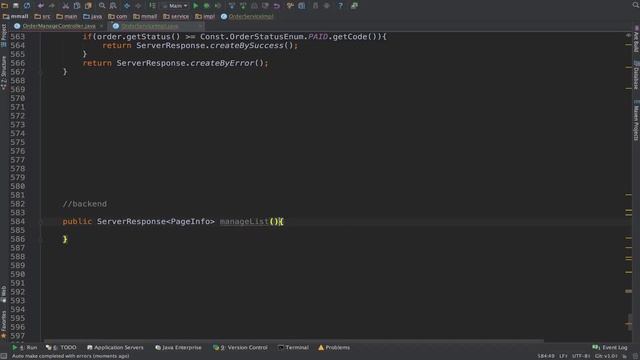
Task: Click the Undo arrow icon
Action: [40, 6]
